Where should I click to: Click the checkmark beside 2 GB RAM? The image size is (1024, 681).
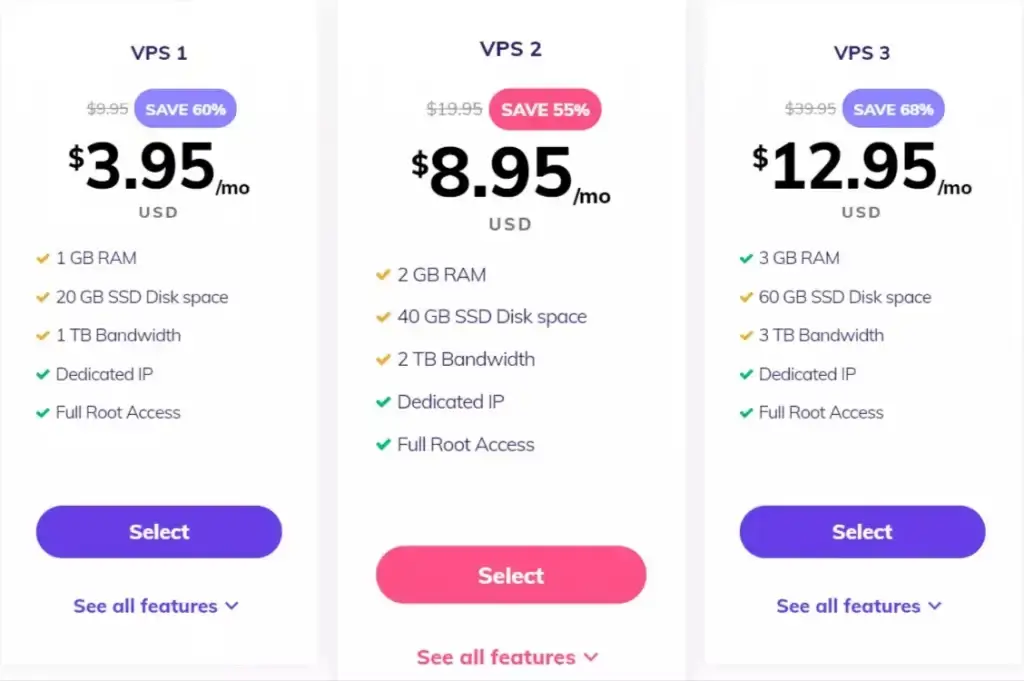coord(382,274)
